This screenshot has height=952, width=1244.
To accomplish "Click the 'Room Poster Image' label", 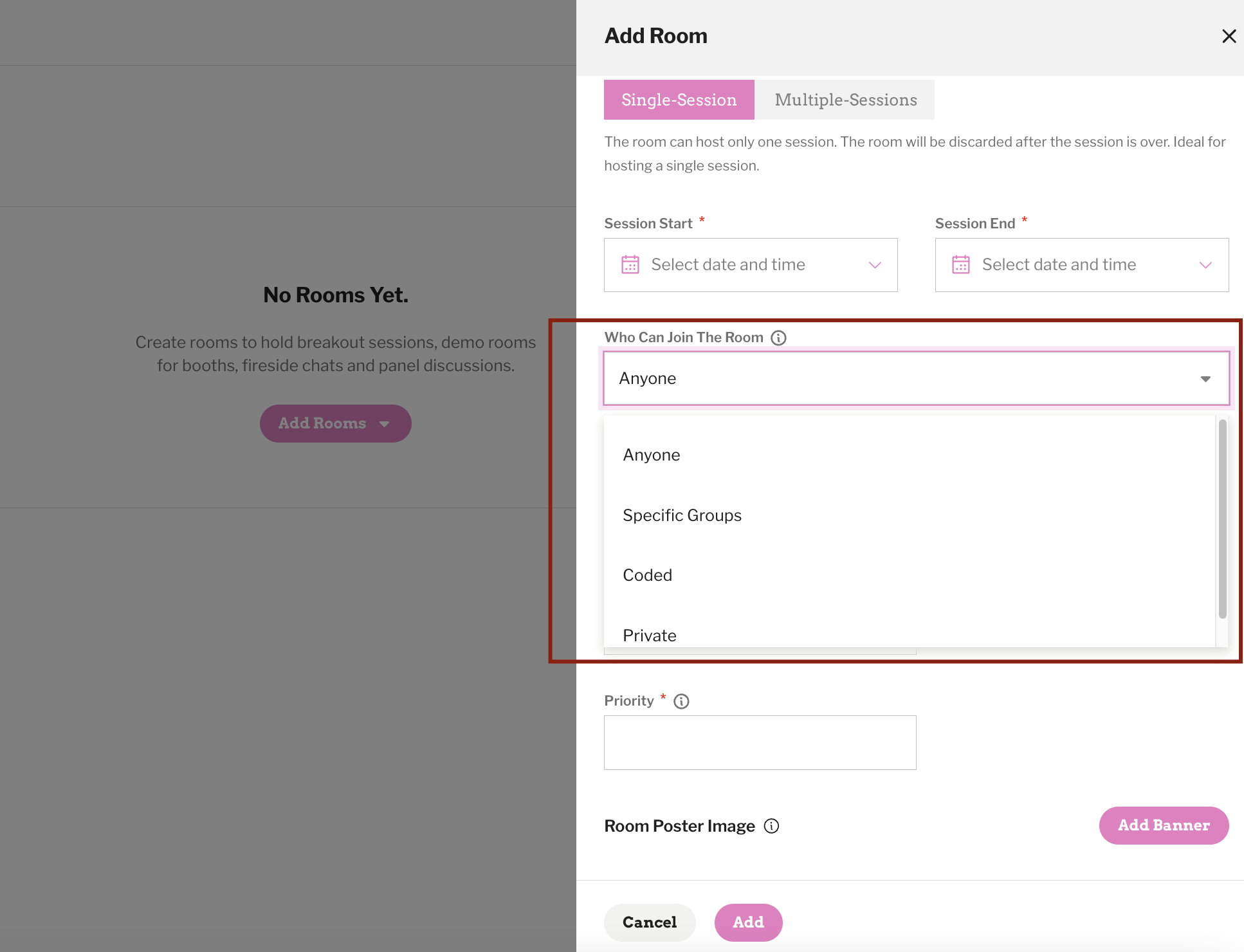I will 679,826.
